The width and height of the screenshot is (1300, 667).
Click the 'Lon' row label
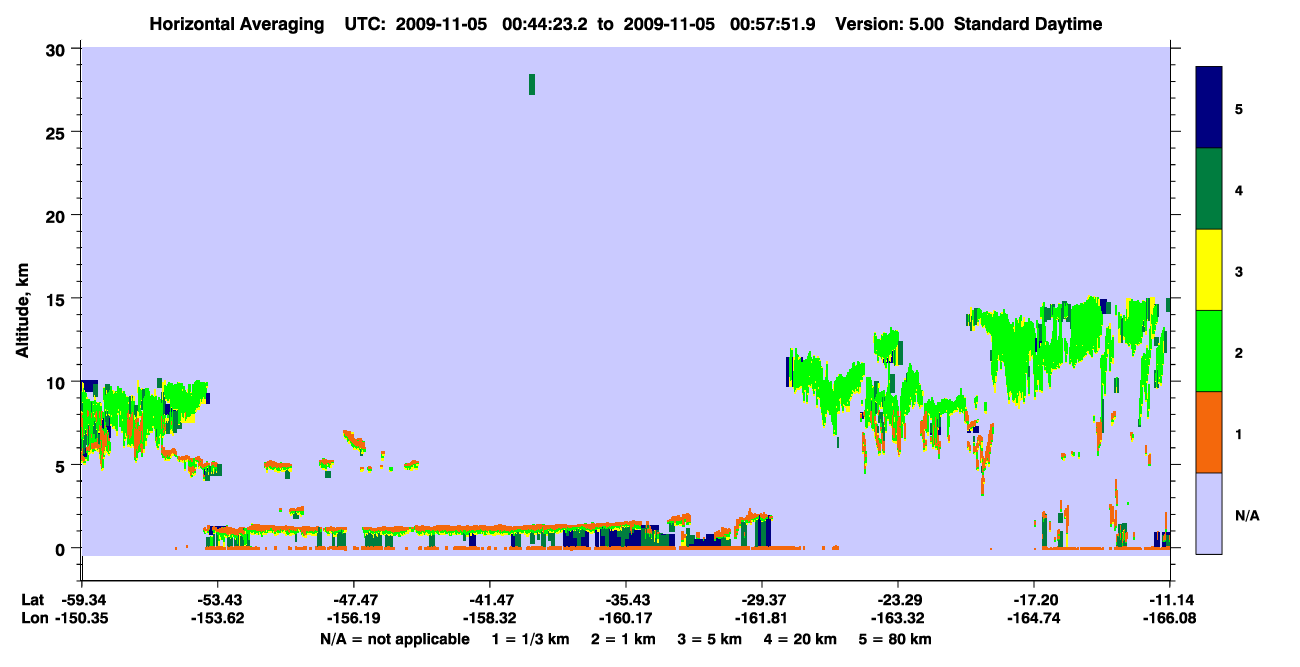[33, 619]
